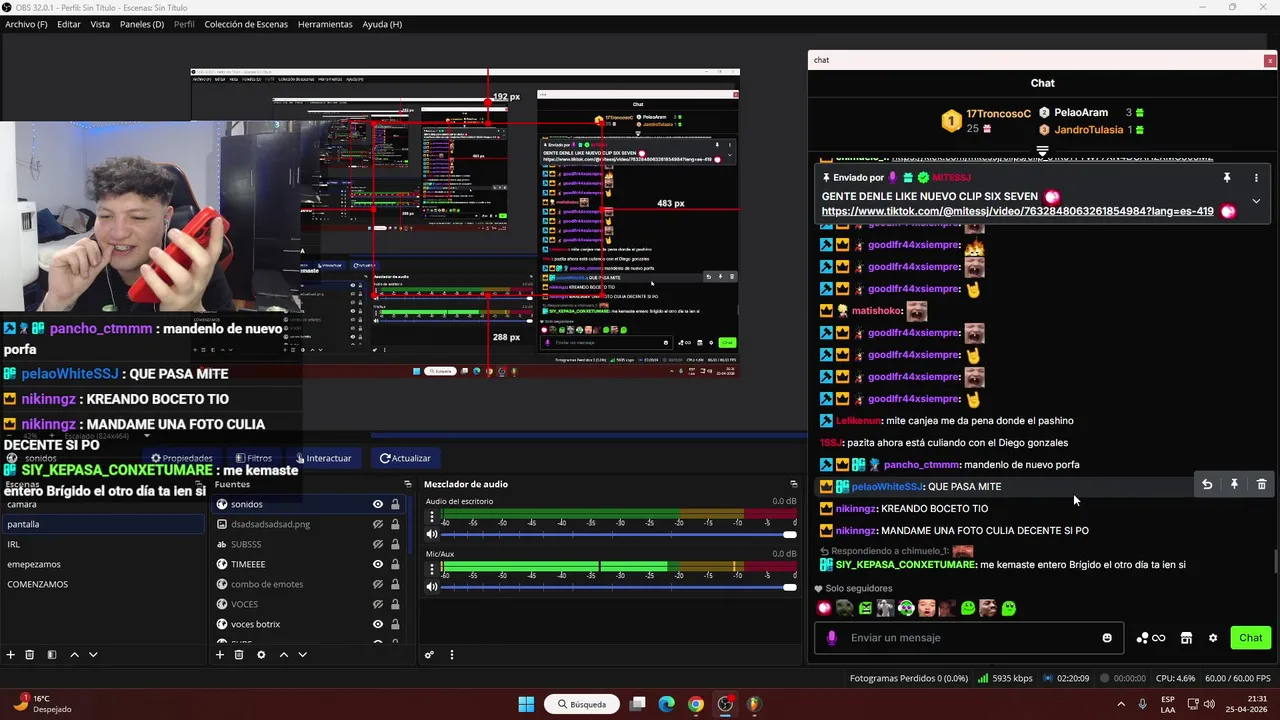Screen dimensions: 1280x720
Task: Click the Actualizar button
Action: coord(405,458)
